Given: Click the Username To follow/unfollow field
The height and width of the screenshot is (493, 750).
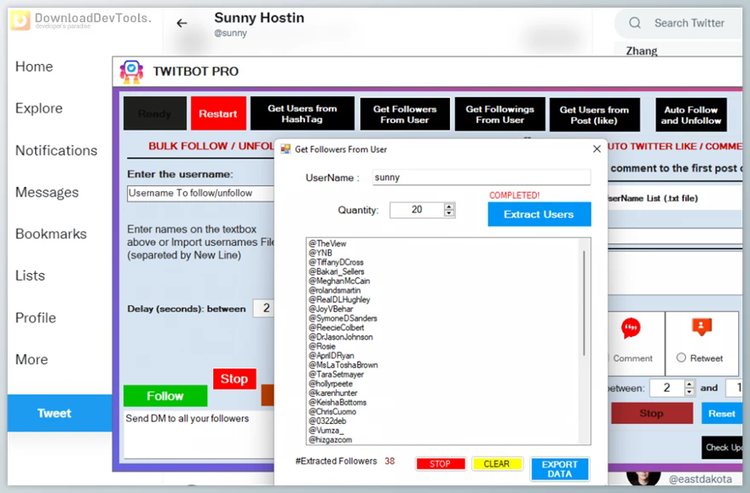Looking at the screenshot, I should click(200, 193).
